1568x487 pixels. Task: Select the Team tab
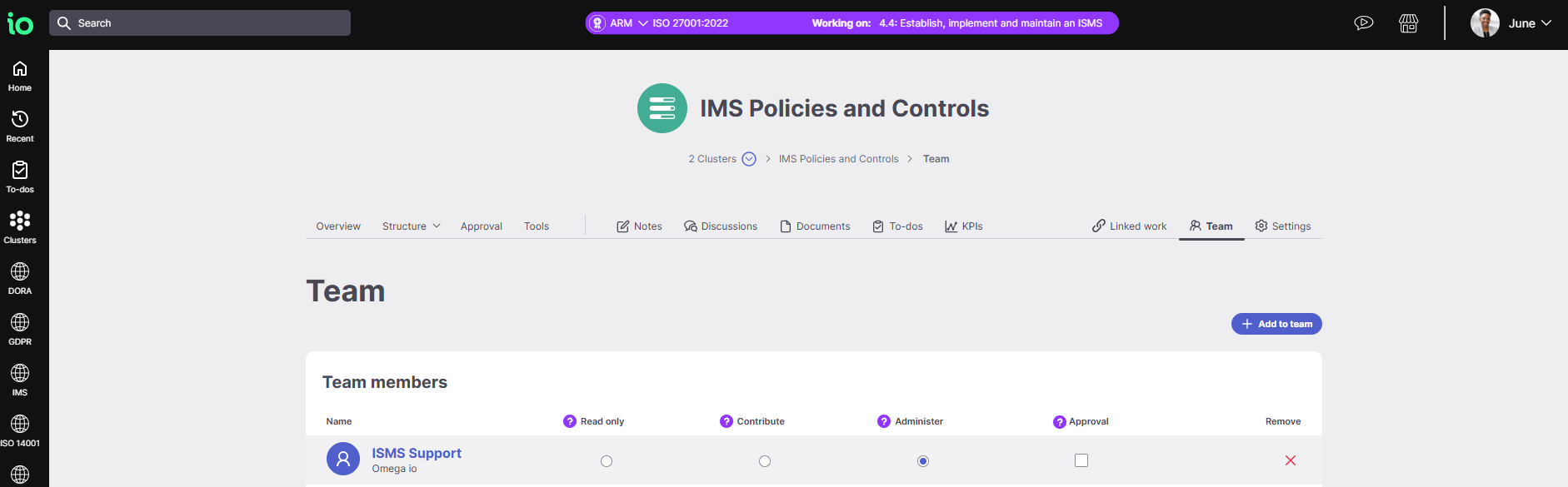pyautogui.click(x=1211, y=226)
